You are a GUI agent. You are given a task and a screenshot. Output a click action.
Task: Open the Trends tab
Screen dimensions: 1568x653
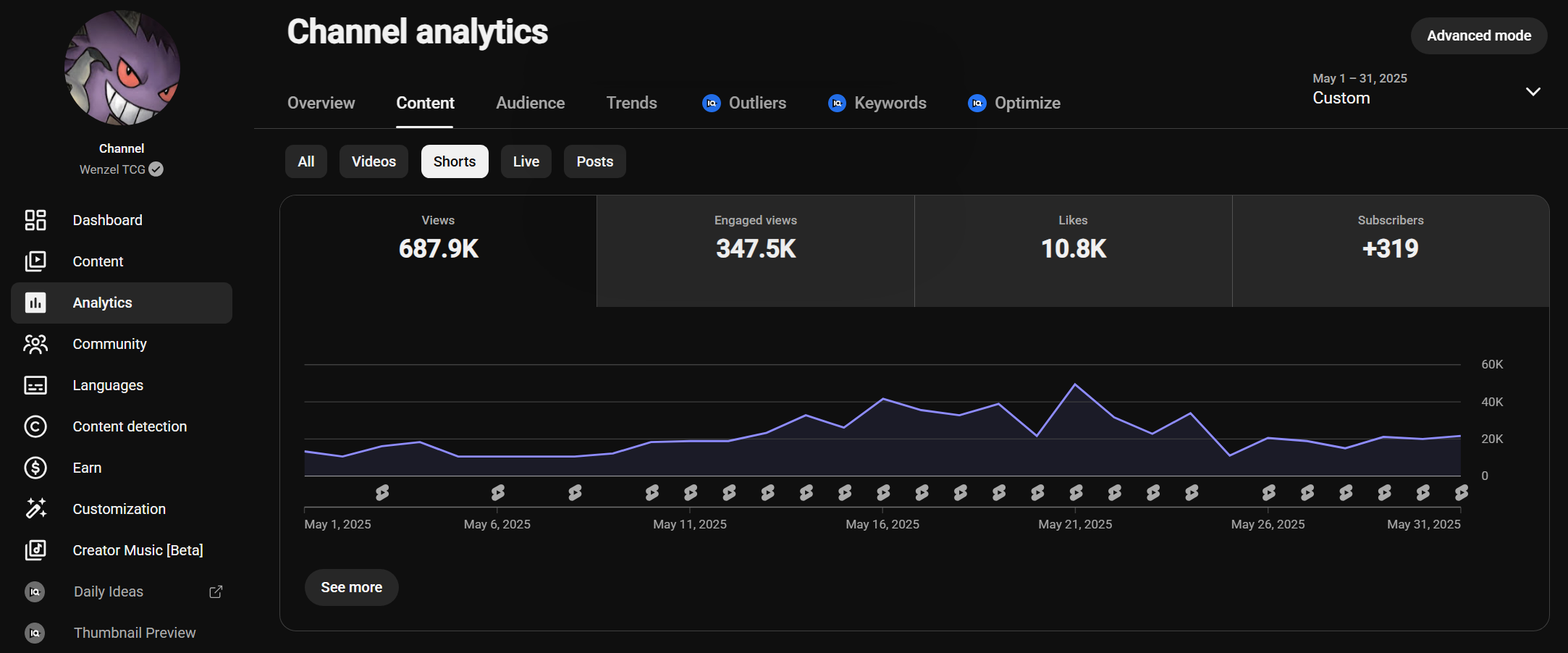click(x=632, y=103)
